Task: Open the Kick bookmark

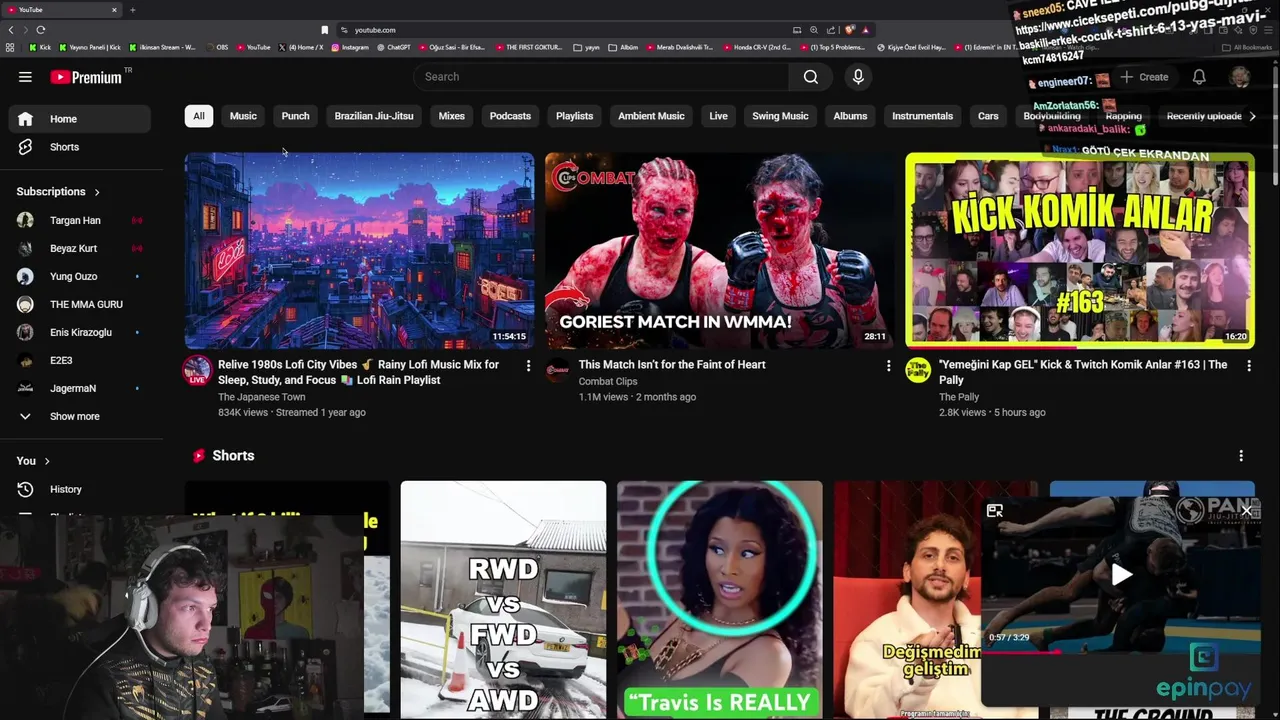Action: click(x=40, y=47)
